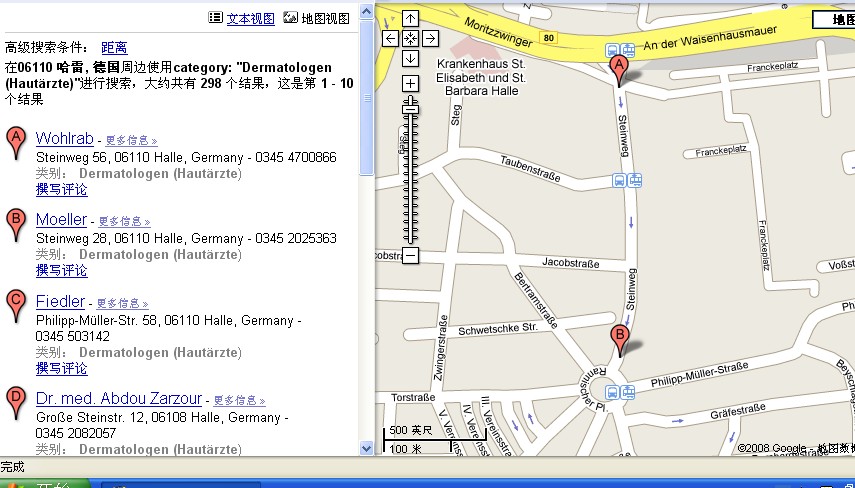Click the red B pin beside Moeller
This screenshot has height=488, width=855.
click(16, 225)
